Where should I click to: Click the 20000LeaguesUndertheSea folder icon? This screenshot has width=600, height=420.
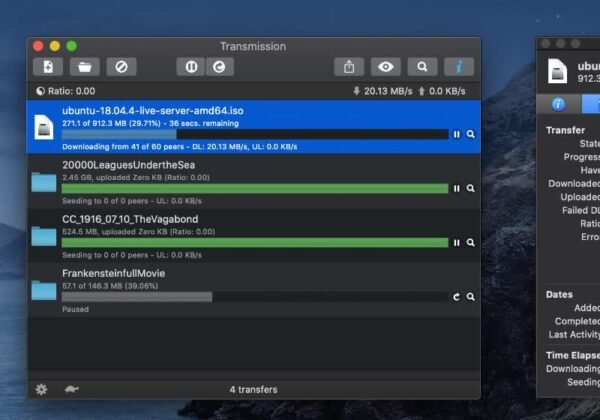44,182
